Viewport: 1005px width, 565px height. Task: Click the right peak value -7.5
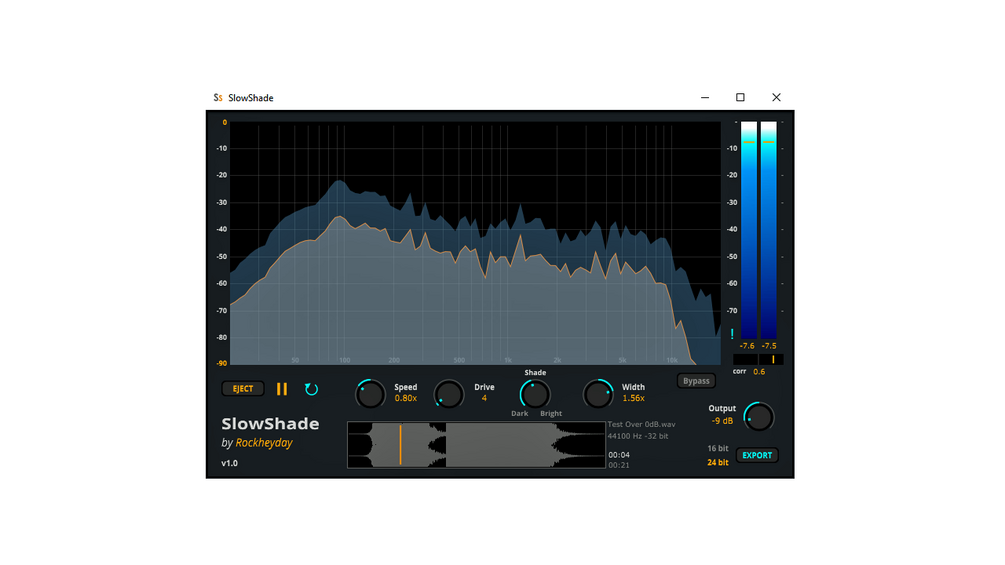[768, 346]
